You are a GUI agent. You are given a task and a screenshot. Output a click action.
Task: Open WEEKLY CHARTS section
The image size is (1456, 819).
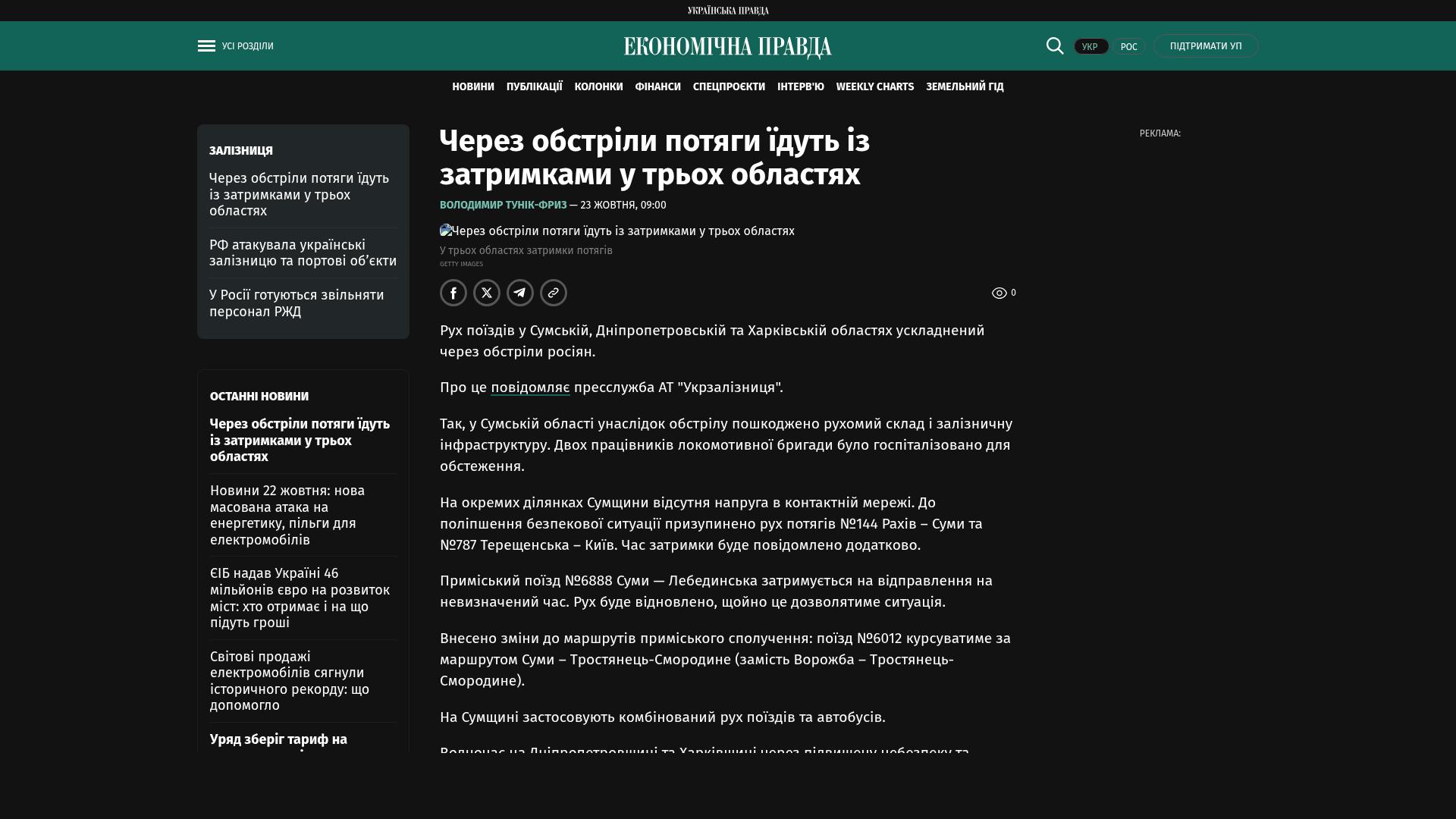[x=874, y=87]
